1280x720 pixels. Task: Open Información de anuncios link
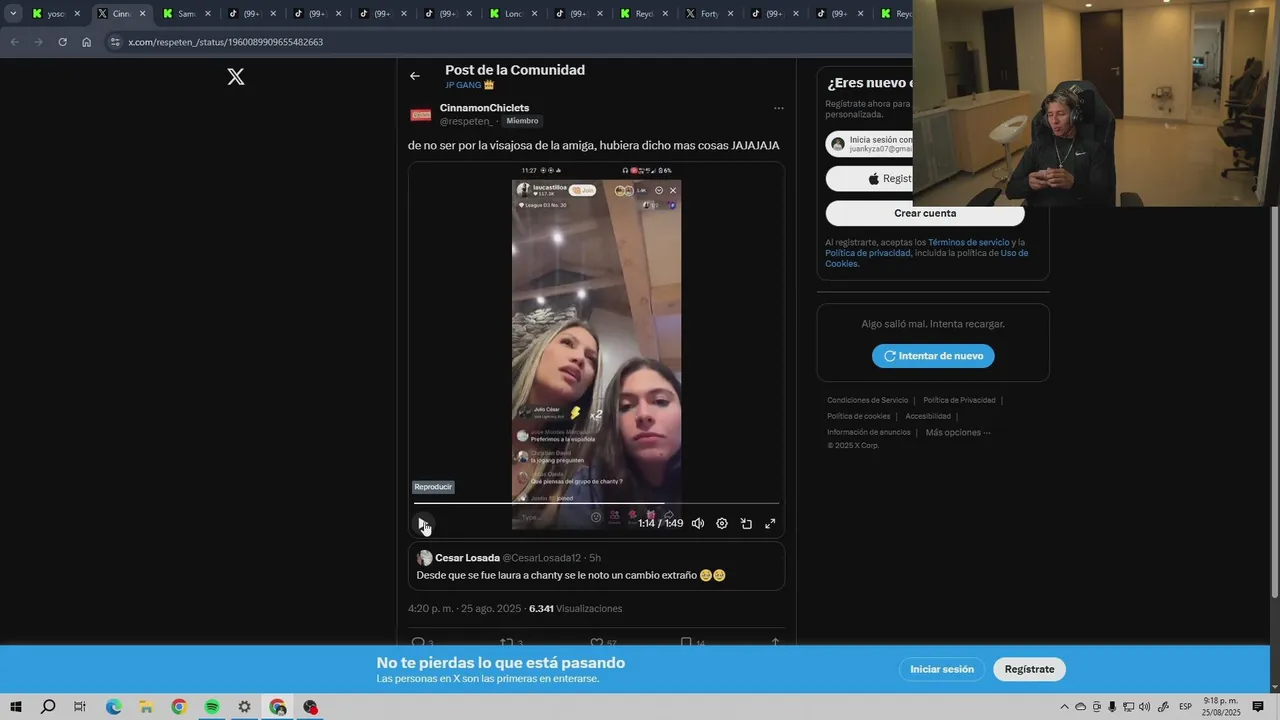869,432
